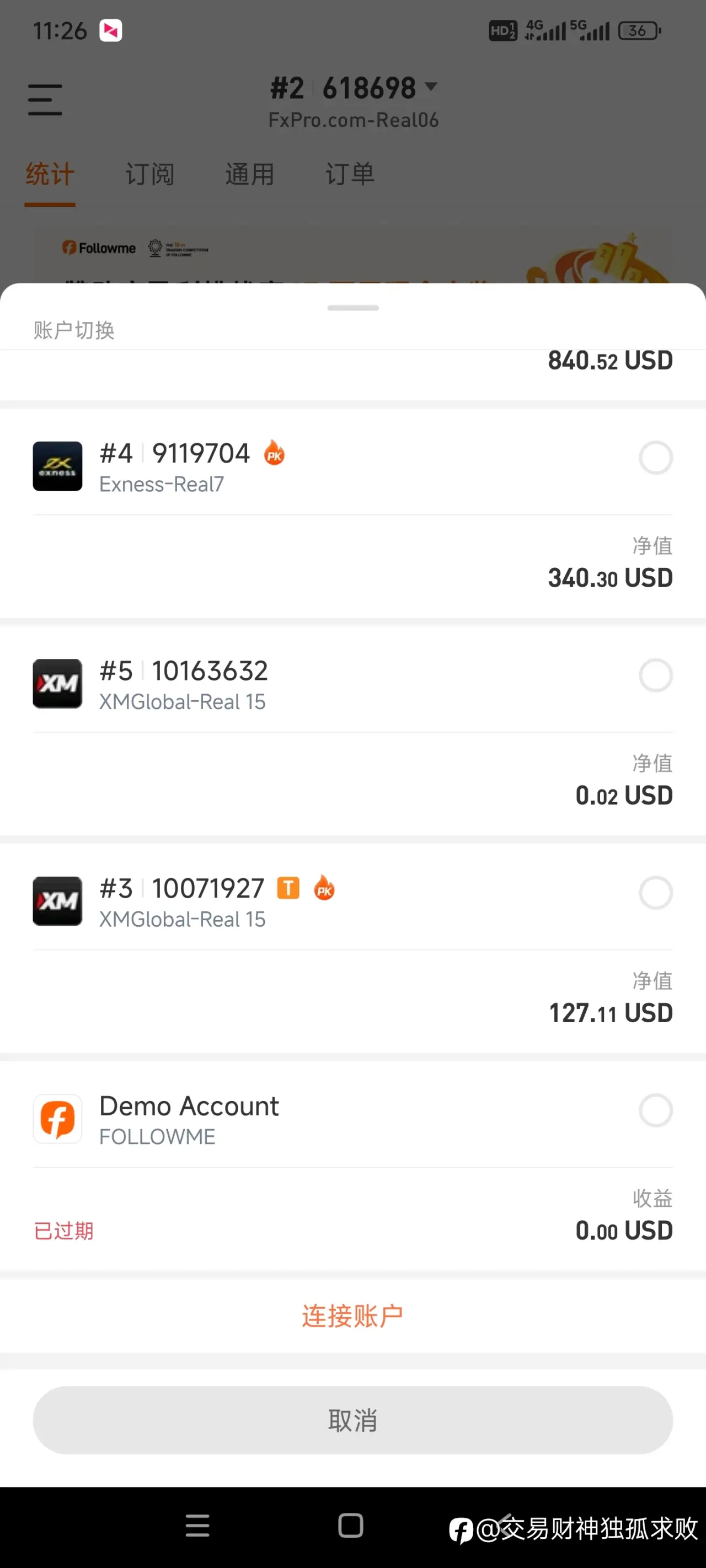Tap the 取消 cancel button
706x1568 pixels.
(352, 1421)
